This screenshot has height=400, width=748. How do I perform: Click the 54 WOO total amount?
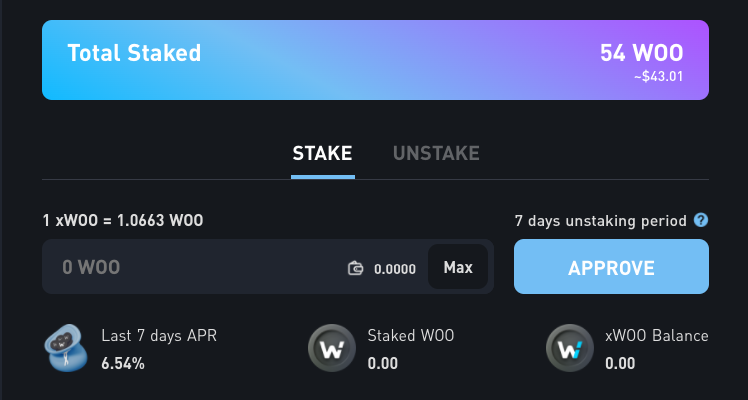(642, 53)
